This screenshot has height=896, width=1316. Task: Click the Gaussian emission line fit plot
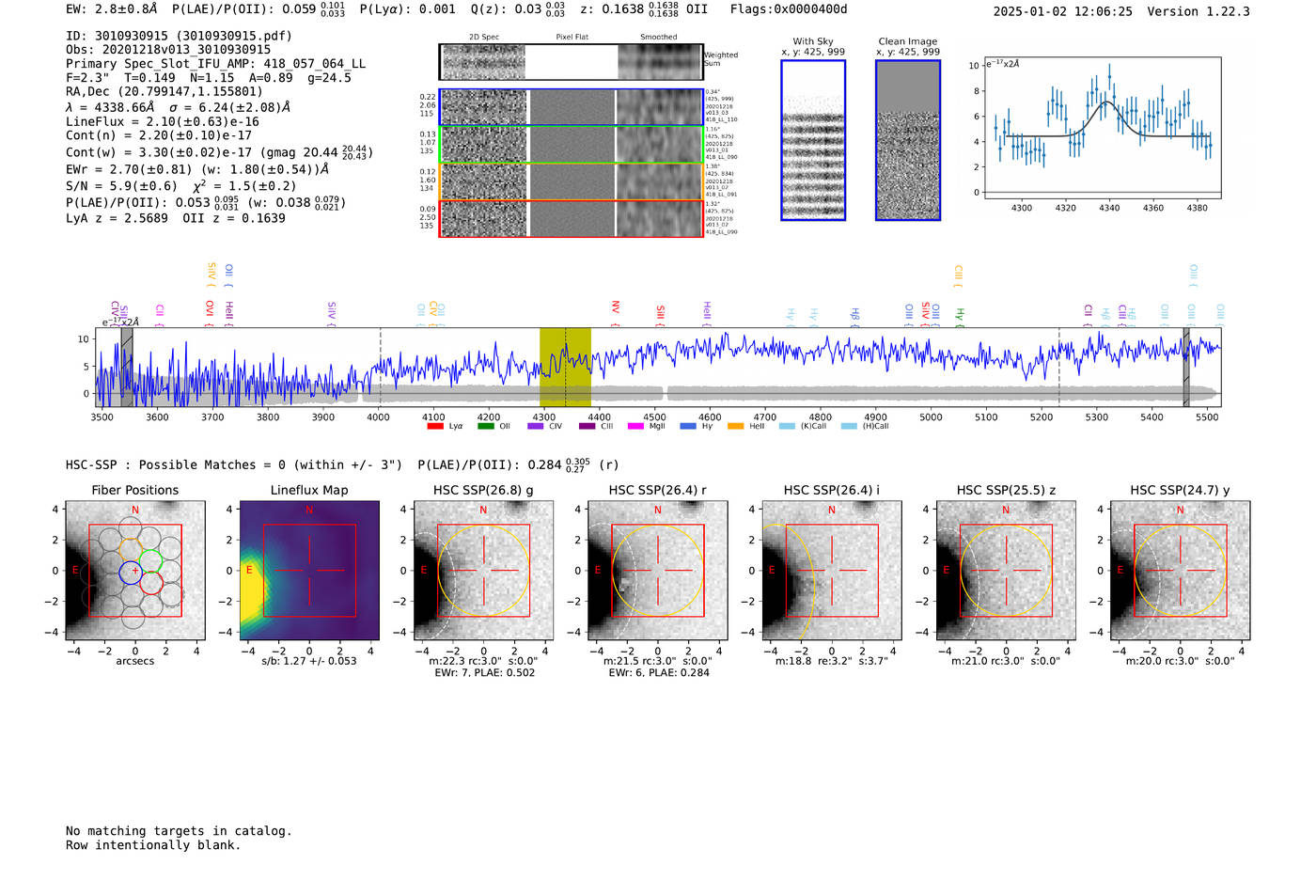coord(1102,128)
